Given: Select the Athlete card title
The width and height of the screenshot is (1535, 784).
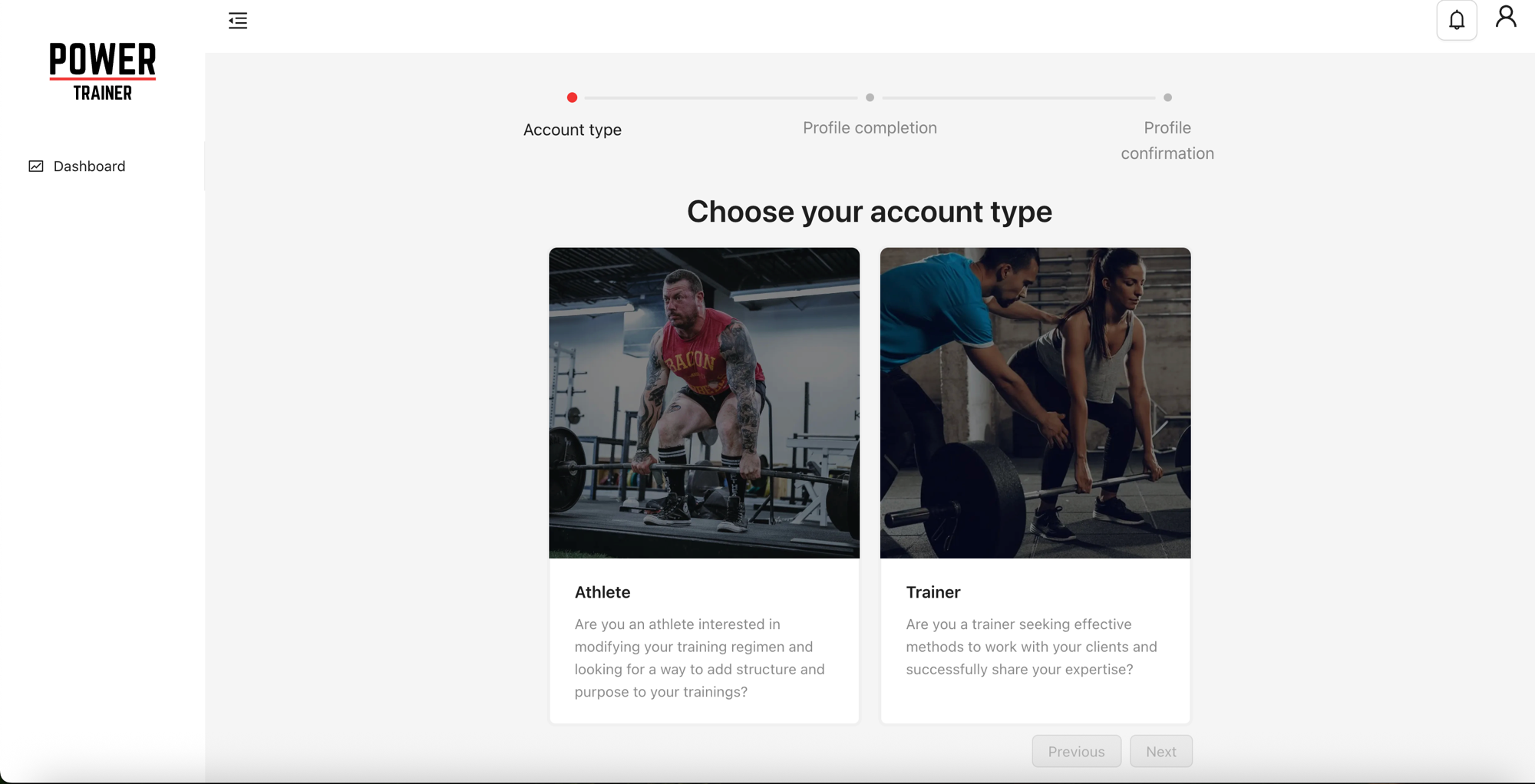Looking at the screenshot, I should [x=602, y=592].
